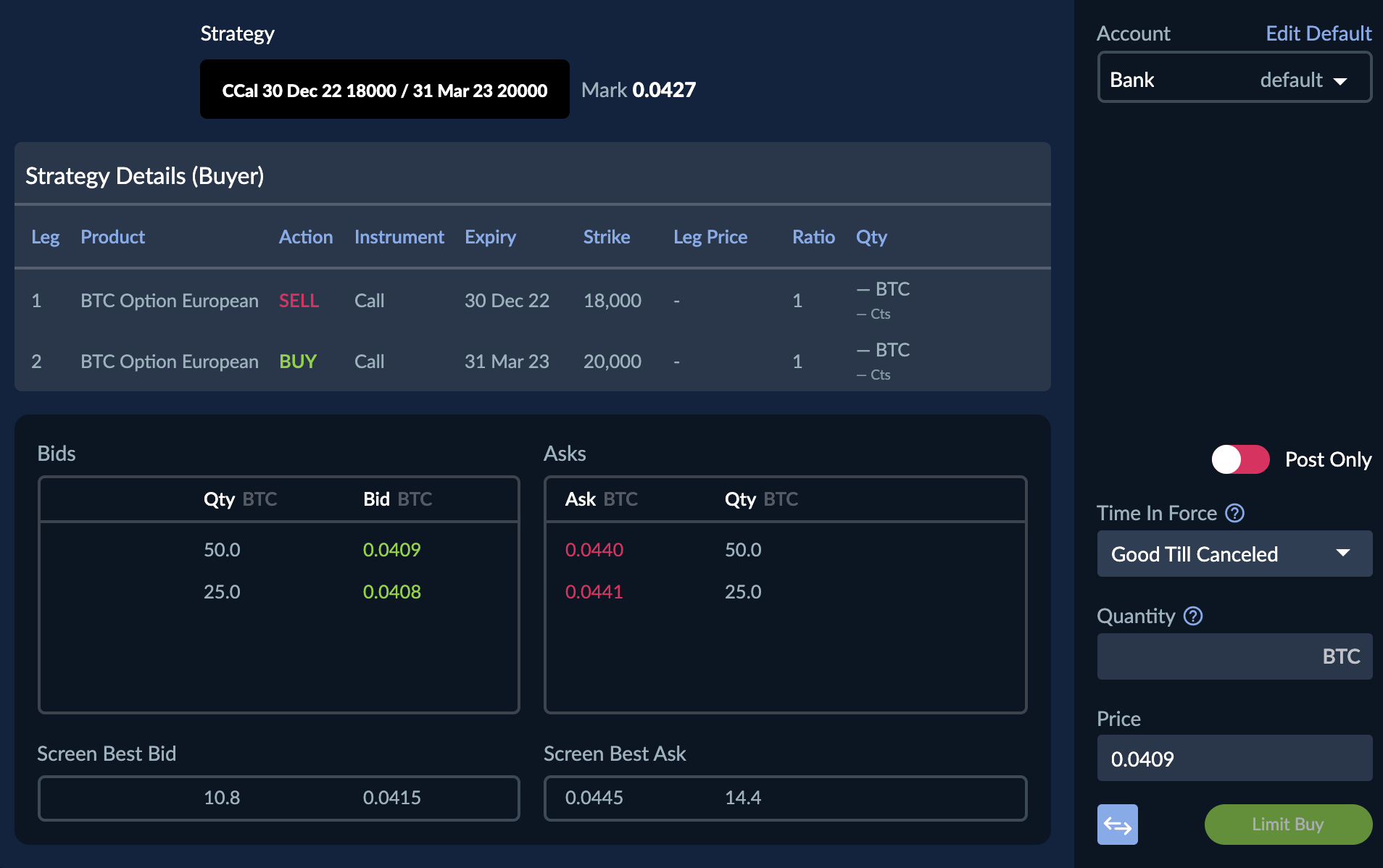Expand the Good Till Canceled dropdown
The height and width of the screenshot is (868, 1383).
pos(1234,554)
